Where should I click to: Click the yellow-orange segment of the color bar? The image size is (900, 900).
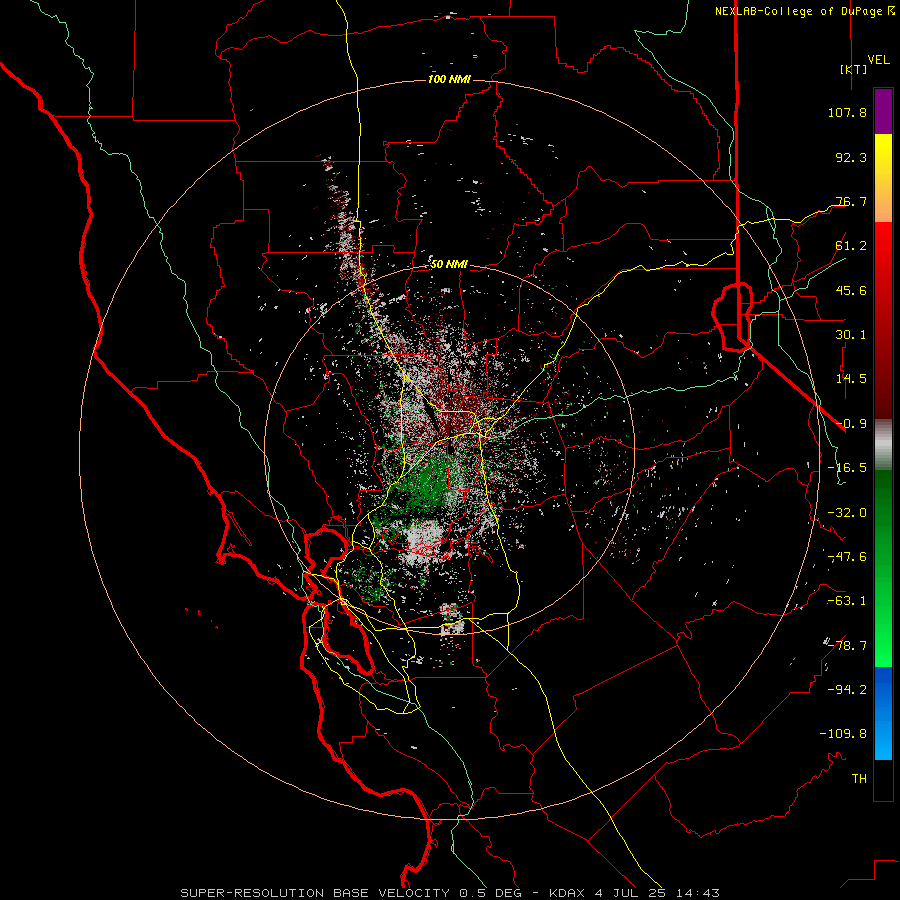tap(883, 178)
